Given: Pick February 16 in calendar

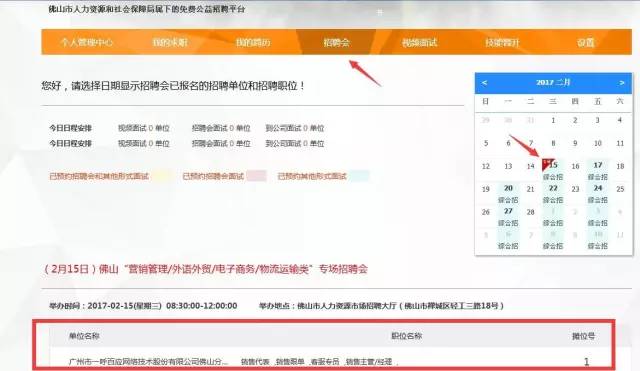Looking at the screenshot, I should point(575,167).
